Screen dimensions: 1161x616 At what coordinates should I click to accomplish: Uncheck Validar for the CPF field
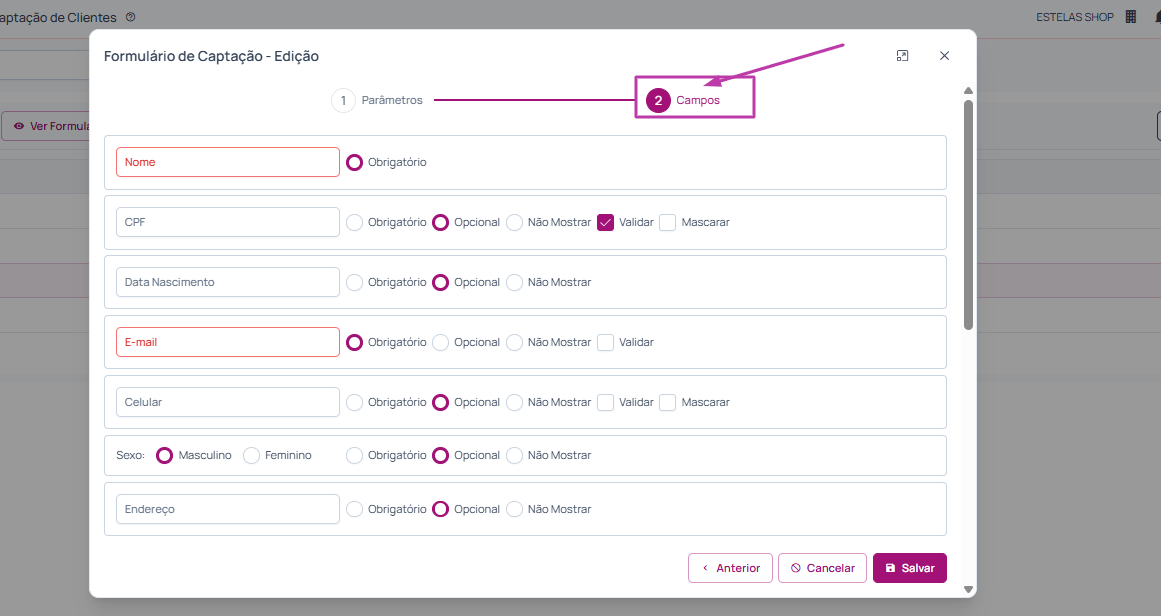606,222
